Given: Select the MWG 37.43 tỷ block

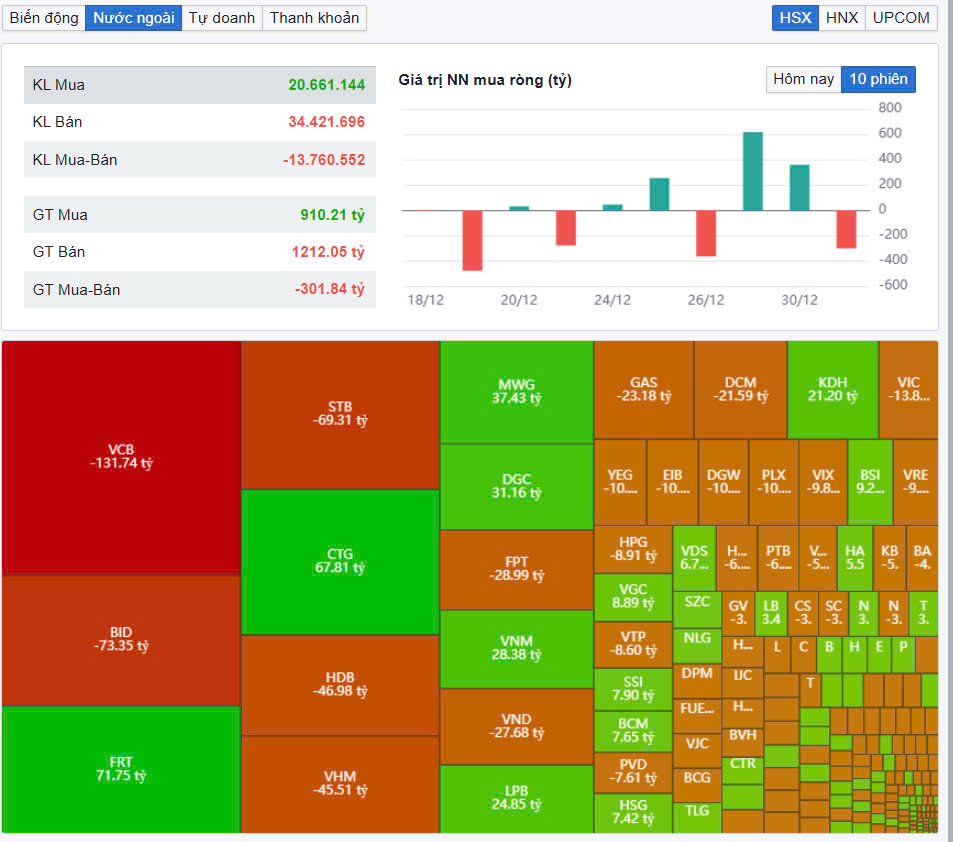Looking at the screenshot, I should click(x=517, y=392).
